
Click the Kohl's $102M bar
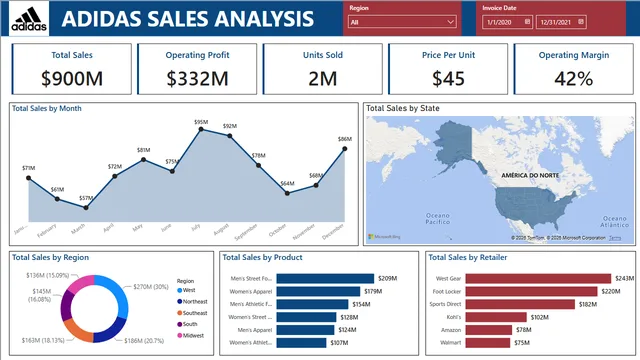point(496,317)
